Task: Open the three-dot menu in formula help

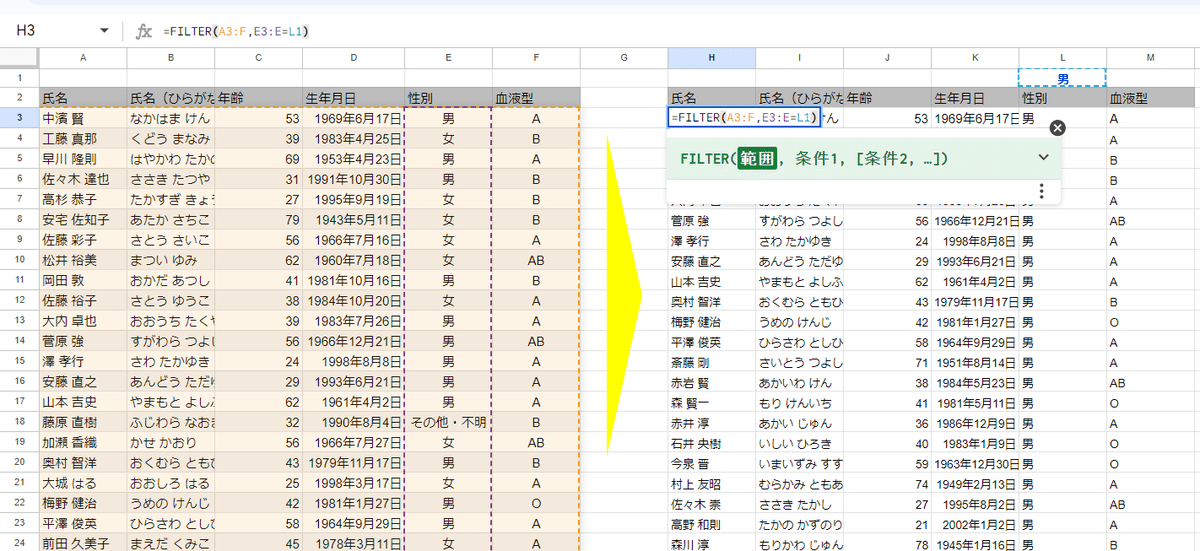Action: coord(1041,191)
